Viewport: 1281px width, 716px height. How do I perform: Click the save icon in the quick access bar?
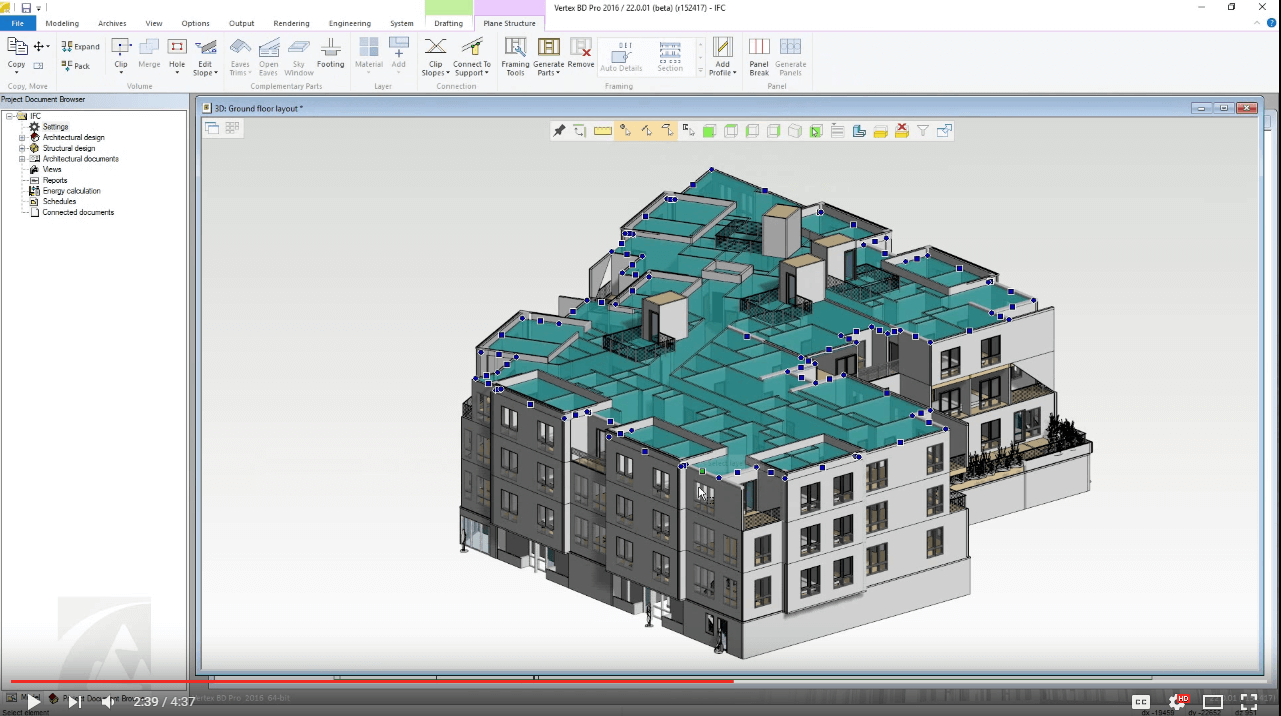[x=27, y=7]
